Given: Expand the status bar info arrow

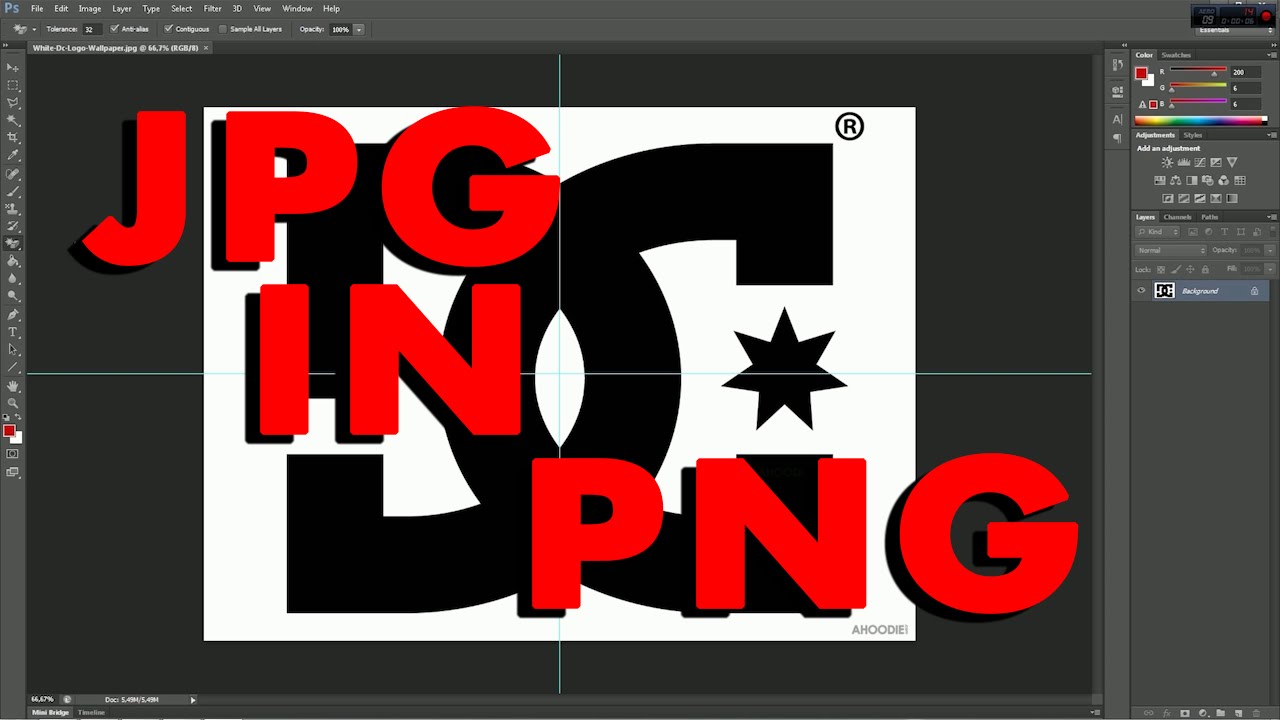Looking at the screenshot, I should tap(193, 700).
